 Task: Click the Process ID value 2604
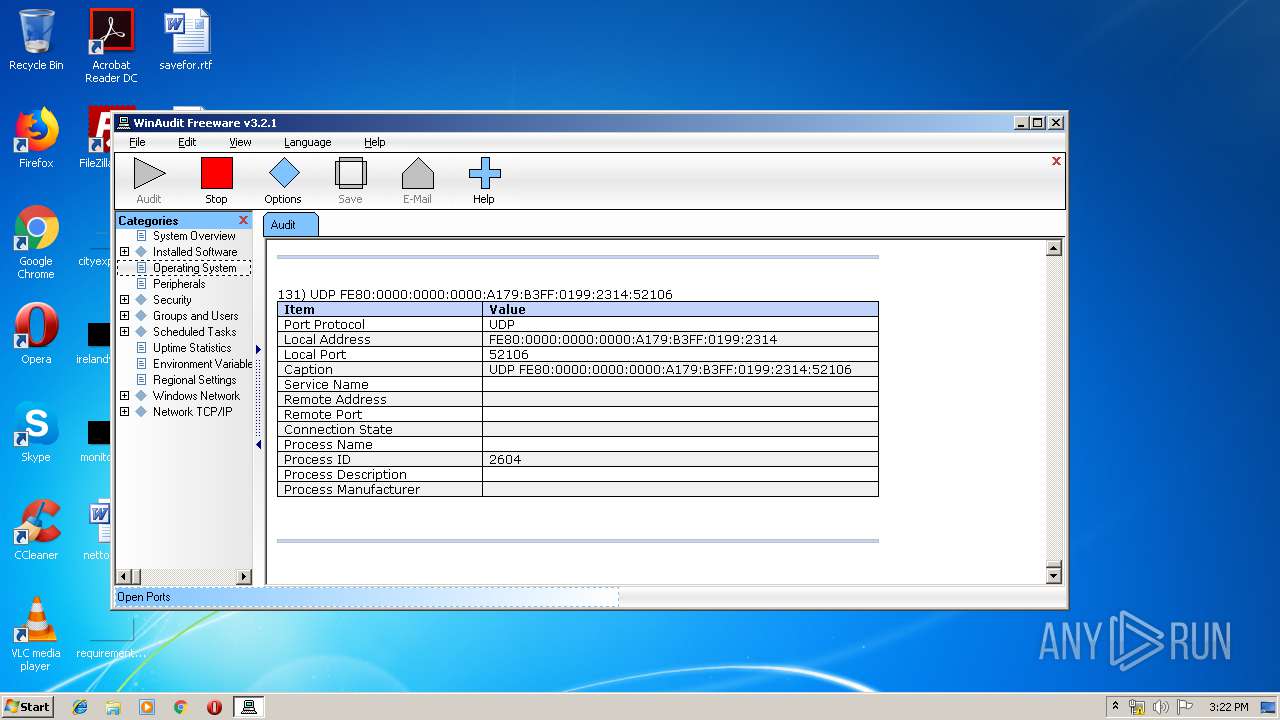click(505, 460)
